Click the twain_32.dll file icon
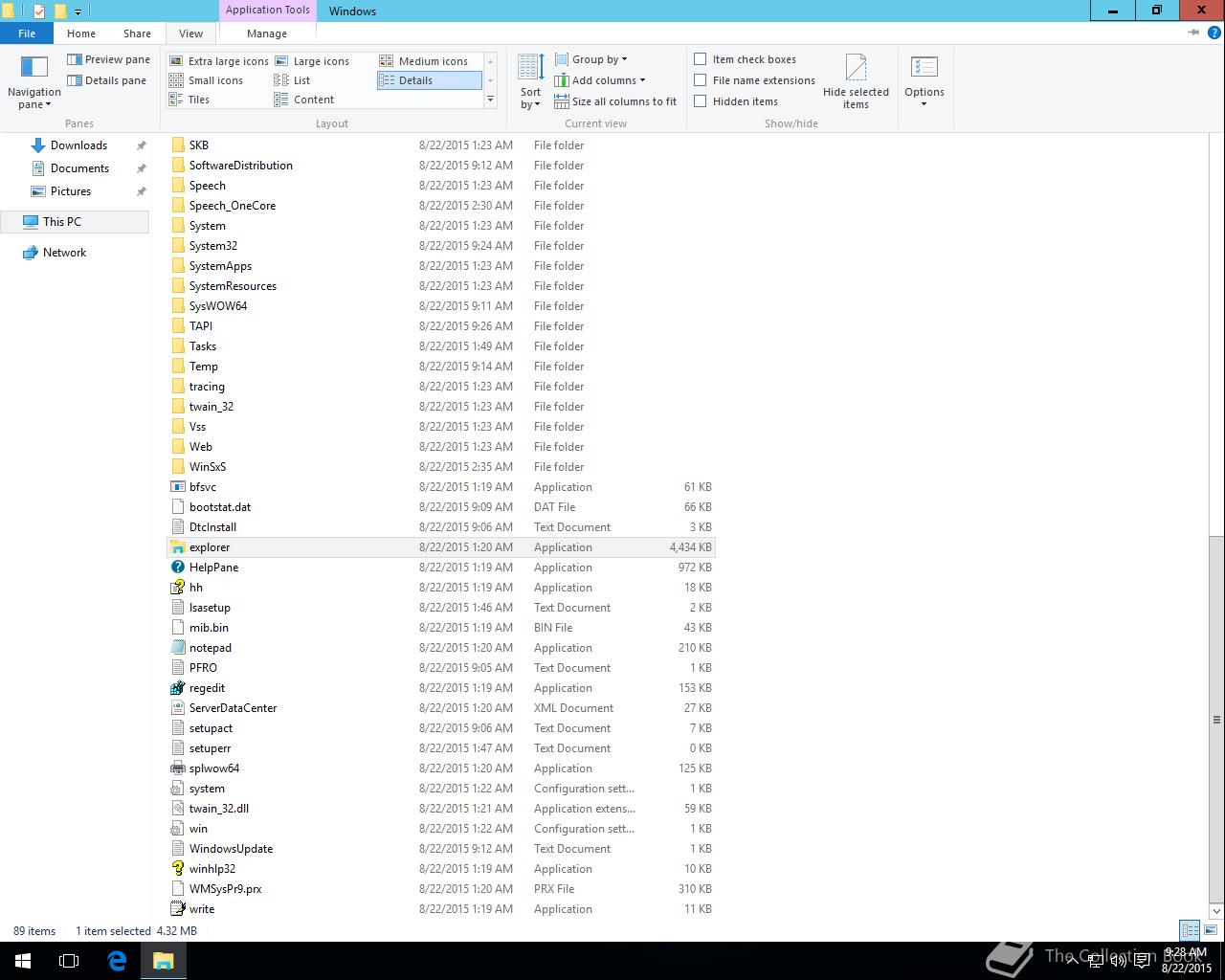This screenshot has width=1225, height=980. pos(177,809)
